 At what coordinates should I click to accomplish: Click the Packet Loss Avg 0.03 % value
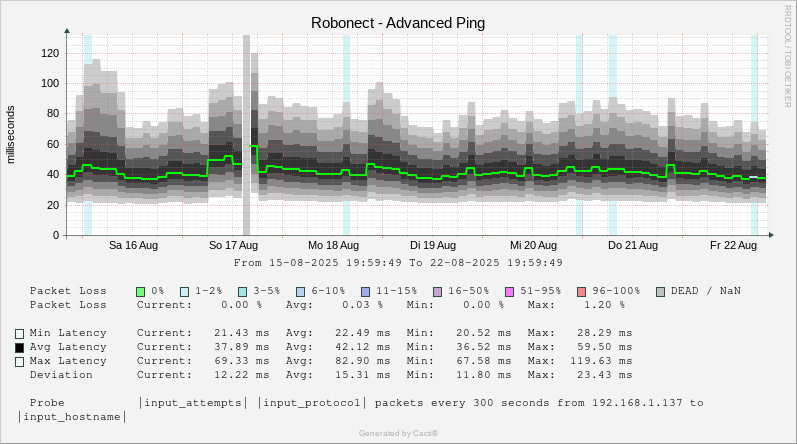click(x=362, y=305)
